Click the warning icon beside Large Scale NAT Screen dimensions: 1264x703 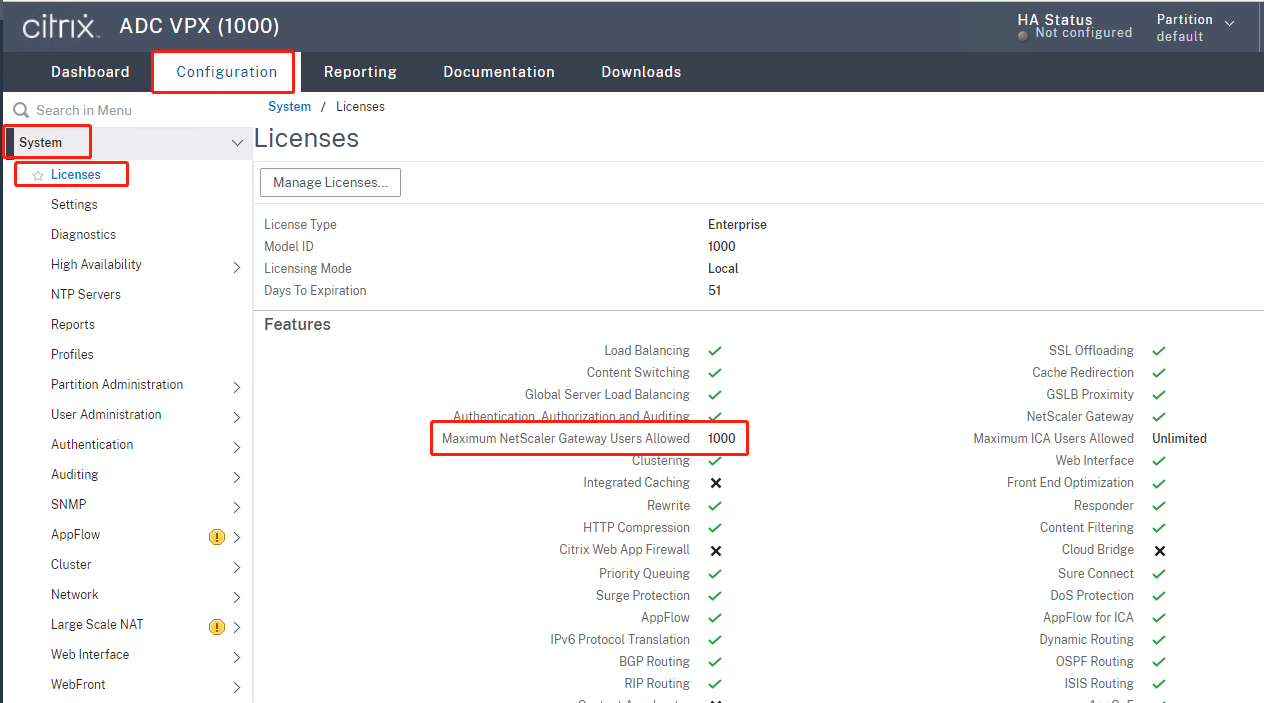pyautogui.click(x=217, y=627)
